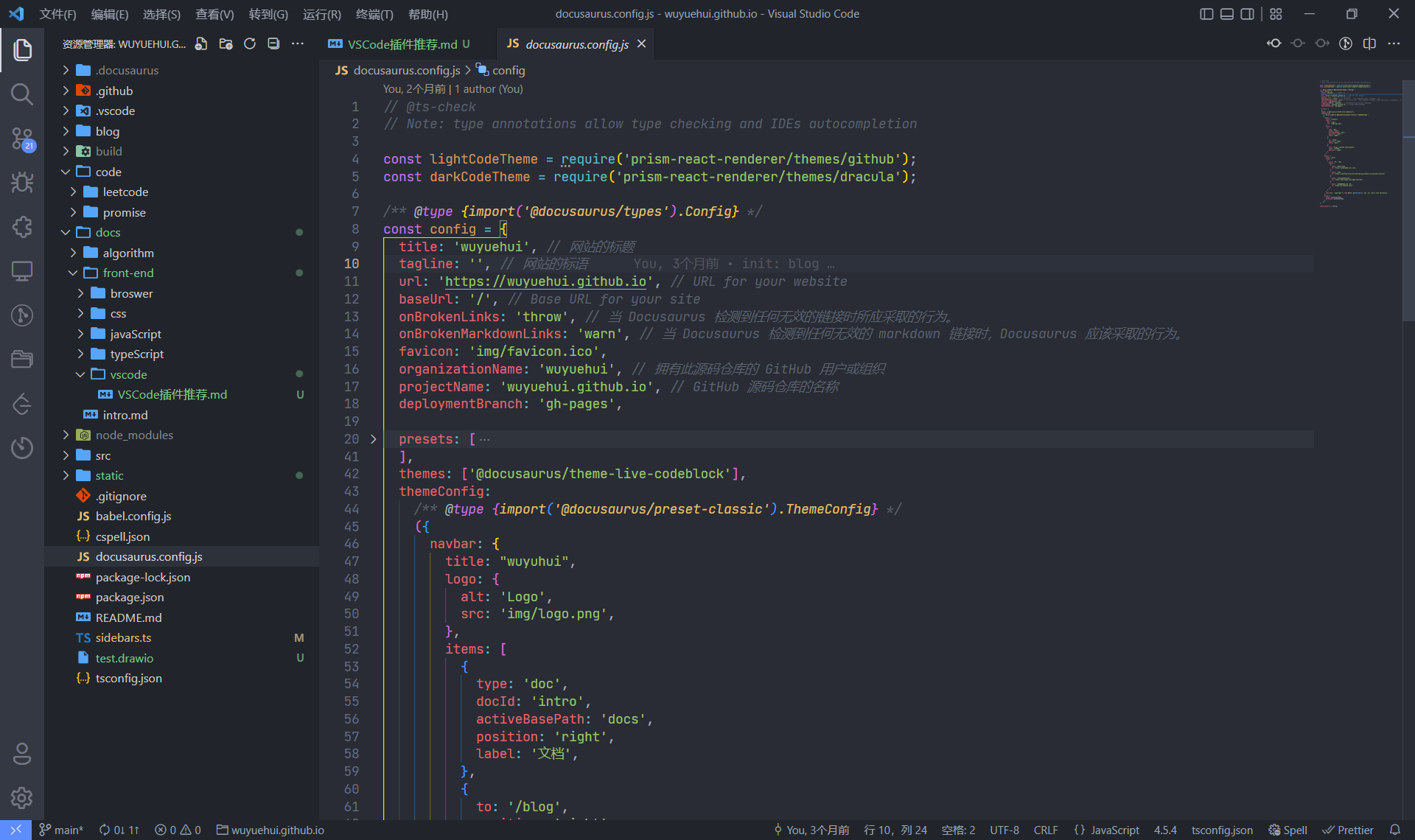Toggle primary sidebar layout button
The width and height of the screenshot is (1415, 840).
point(1206,14)
